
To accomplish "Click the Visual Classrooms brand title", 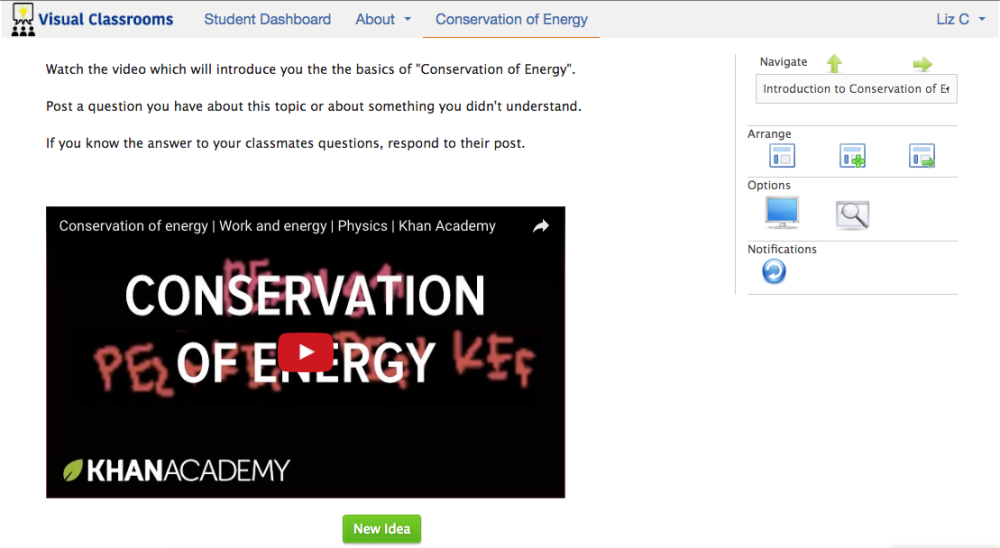I will [x=105, y=20].
